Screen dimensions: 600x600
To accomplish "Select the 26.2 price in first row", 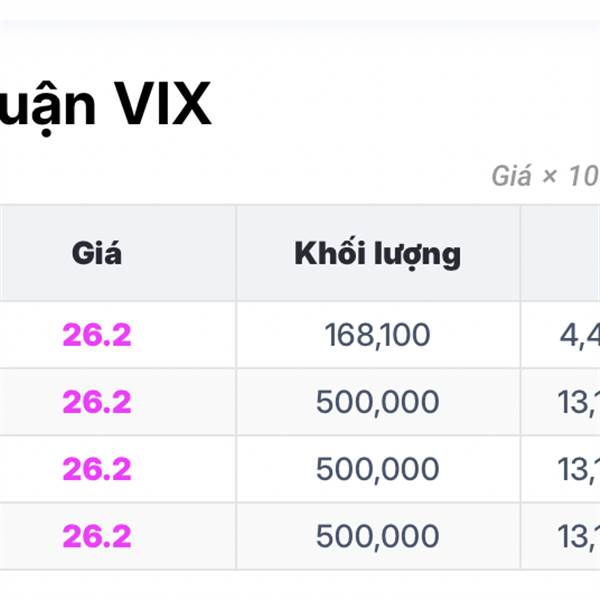I will tap(97, 335).
